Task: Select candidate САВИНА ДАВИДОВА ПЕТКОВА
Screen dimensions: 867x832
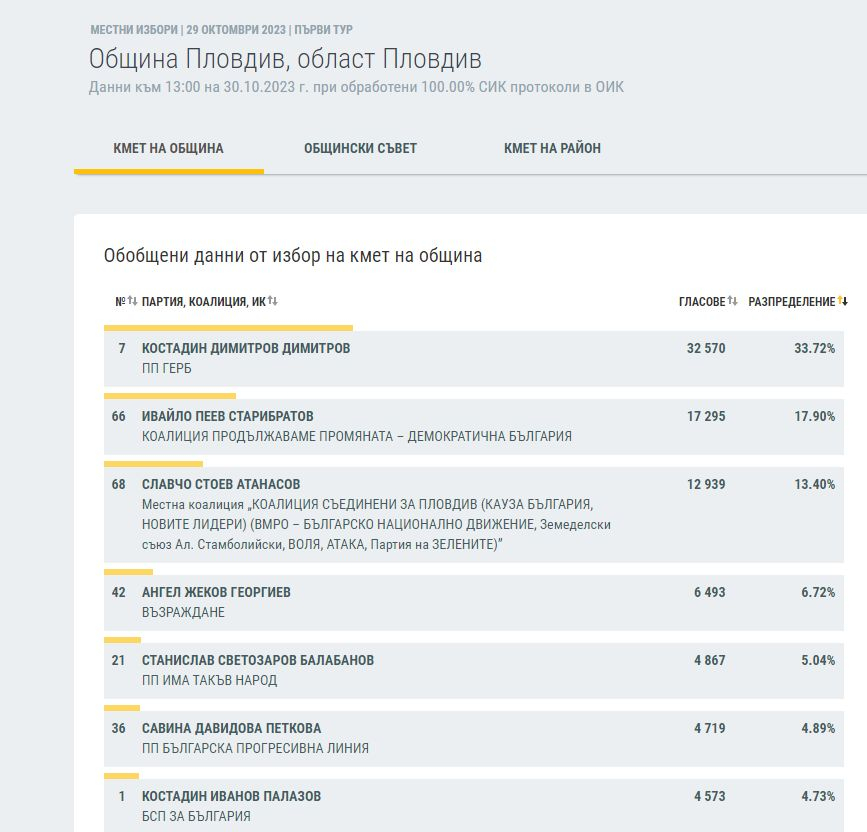Action: [x=232, y=728]
